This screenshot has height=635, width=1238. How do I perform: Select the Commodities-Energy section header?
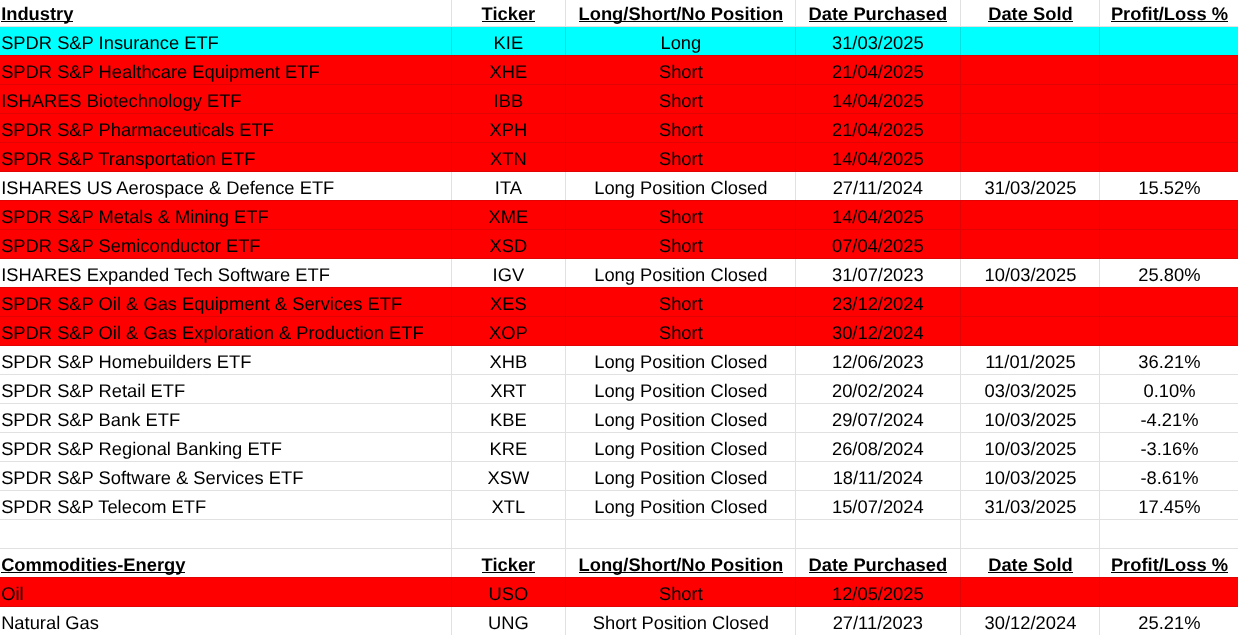[93, 565]
